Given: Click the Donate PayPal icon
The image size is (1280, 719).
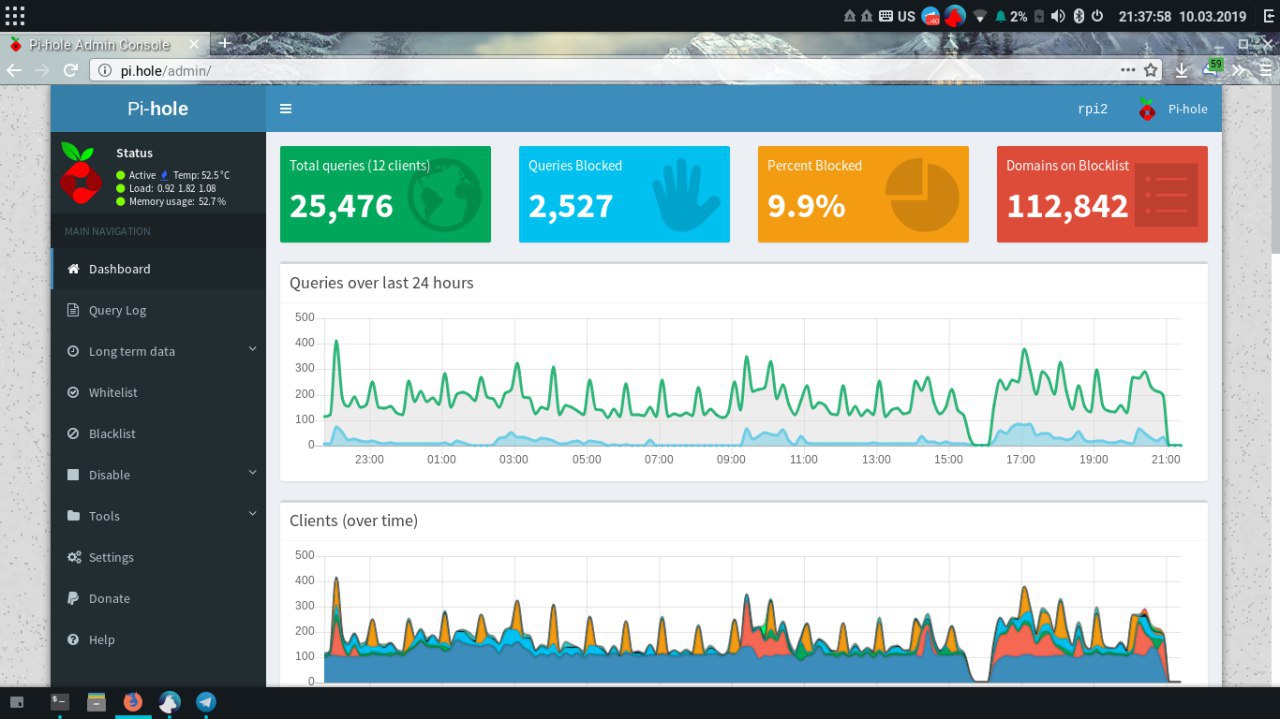Looking at the screenshot, I should point(73,598).
